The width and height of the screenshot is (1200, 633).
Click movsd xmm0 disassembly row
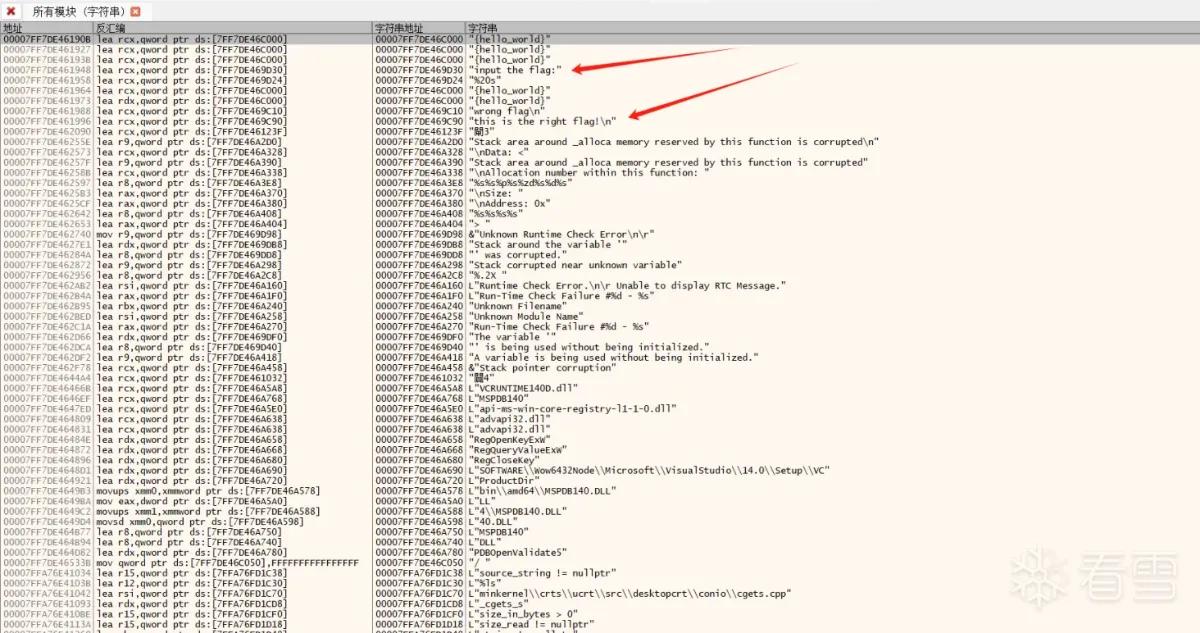(200, 521)
